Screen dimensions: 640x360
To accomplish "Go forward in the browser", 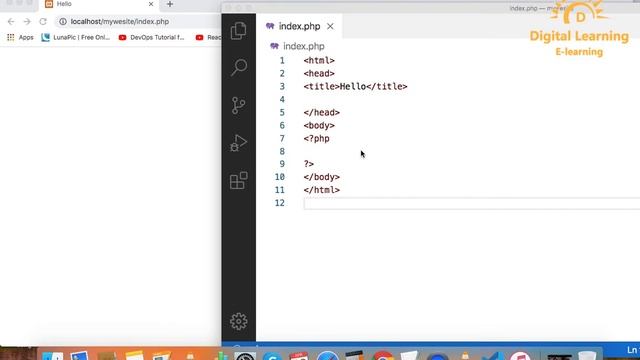I will coord(27,22).
